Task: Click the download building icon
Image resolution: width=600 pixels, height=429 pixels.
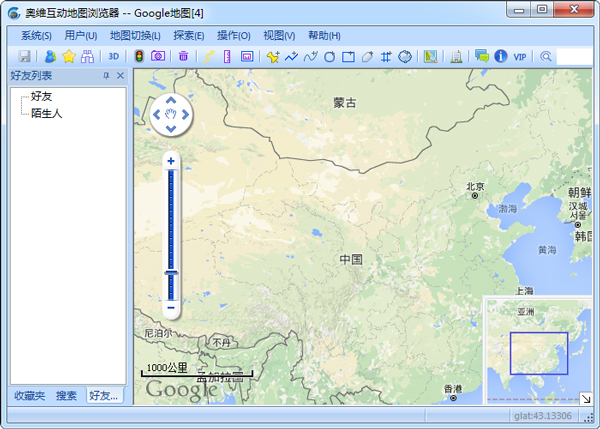Action: pyautogui.click(x=456, y=57)
